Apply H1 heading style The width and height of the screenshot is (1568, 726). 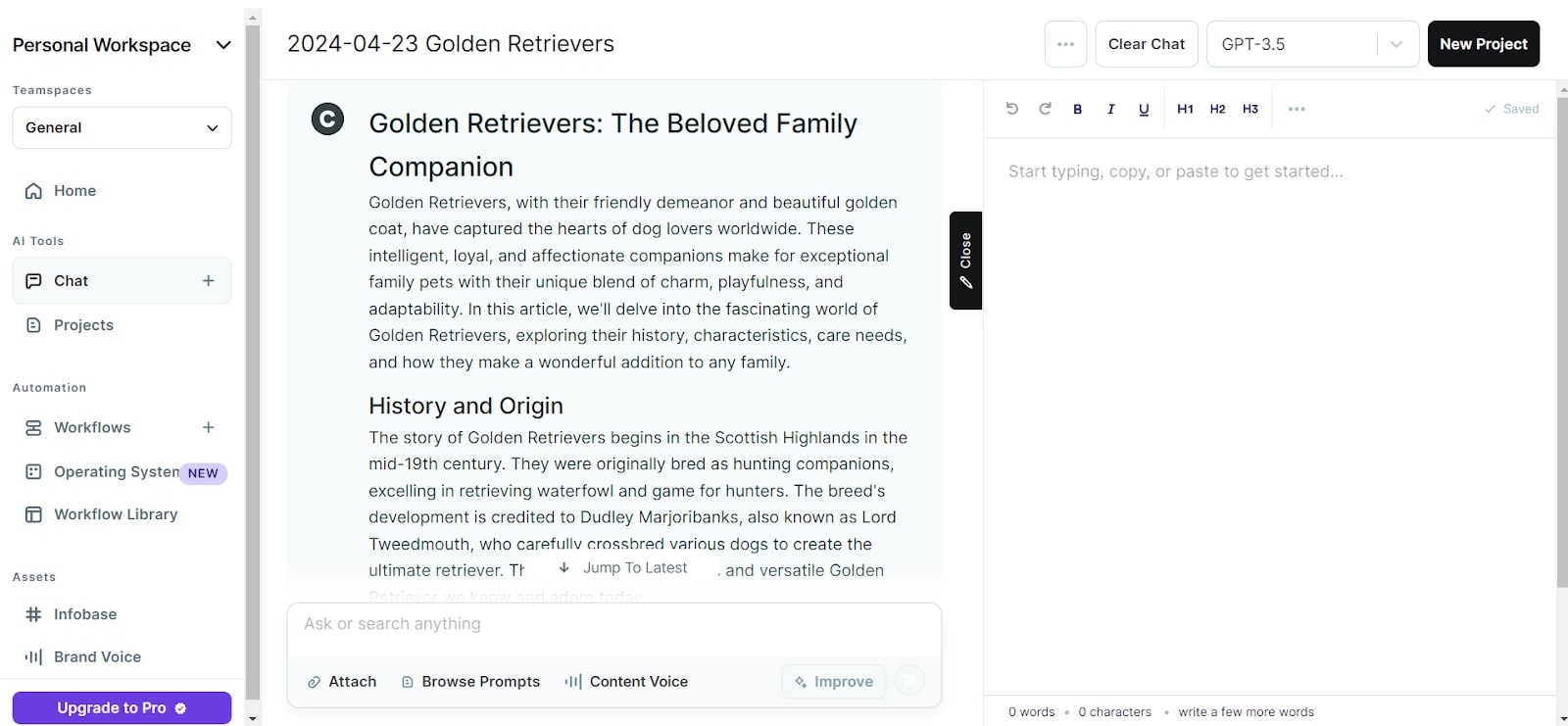1185,109
